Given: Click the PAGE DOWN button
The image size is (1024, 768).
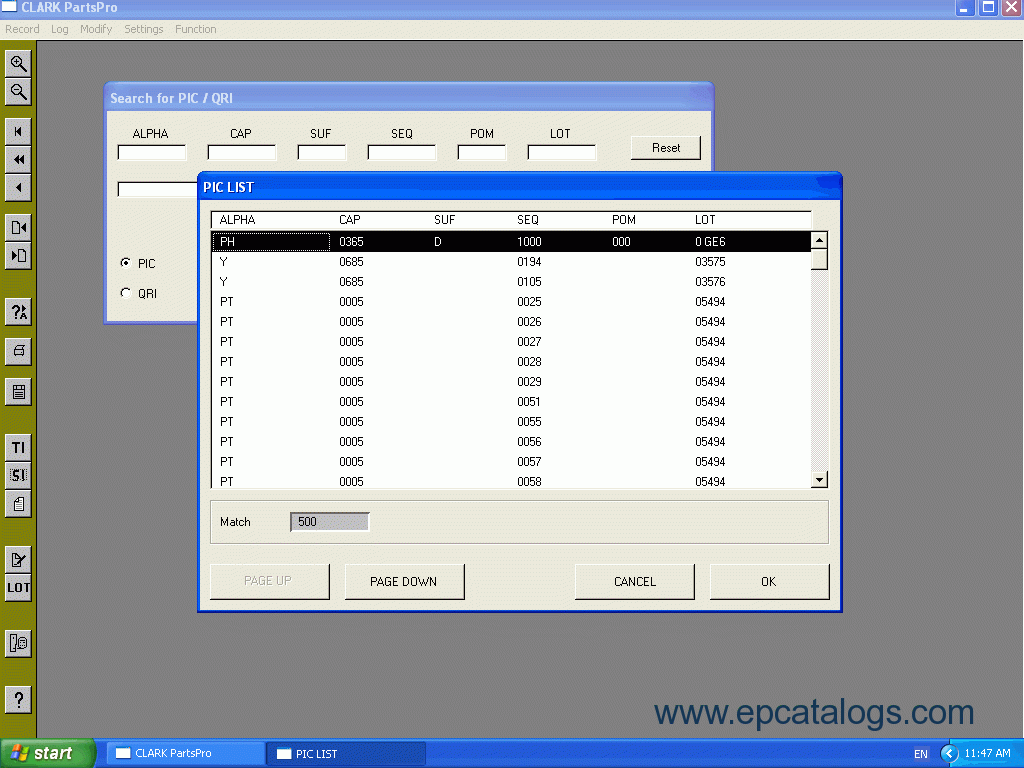Looking at the screenshot, I should (x=404, y=581).
